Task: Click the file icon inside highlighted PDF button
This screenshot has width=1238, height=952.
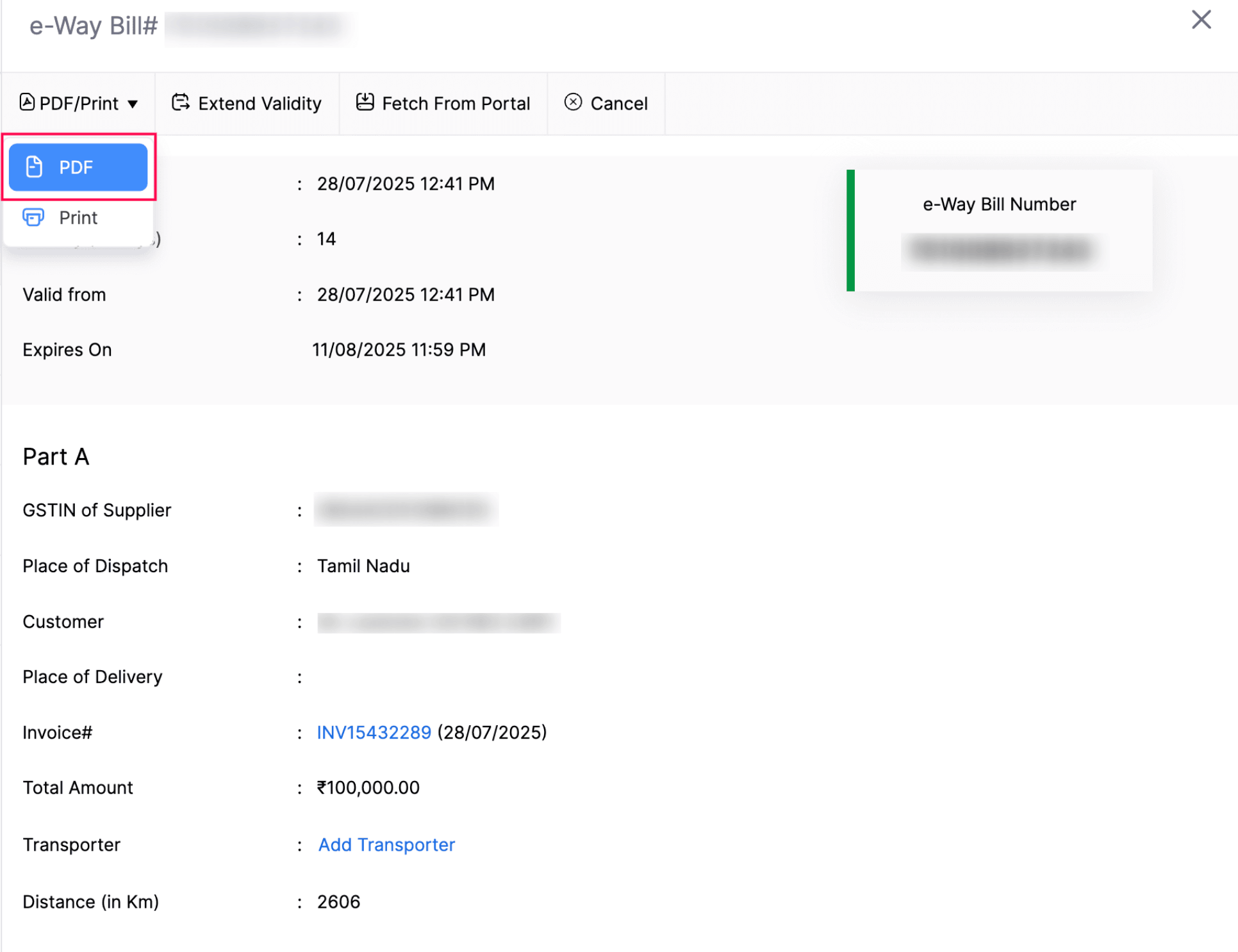Action: click(x=34, y=166)
